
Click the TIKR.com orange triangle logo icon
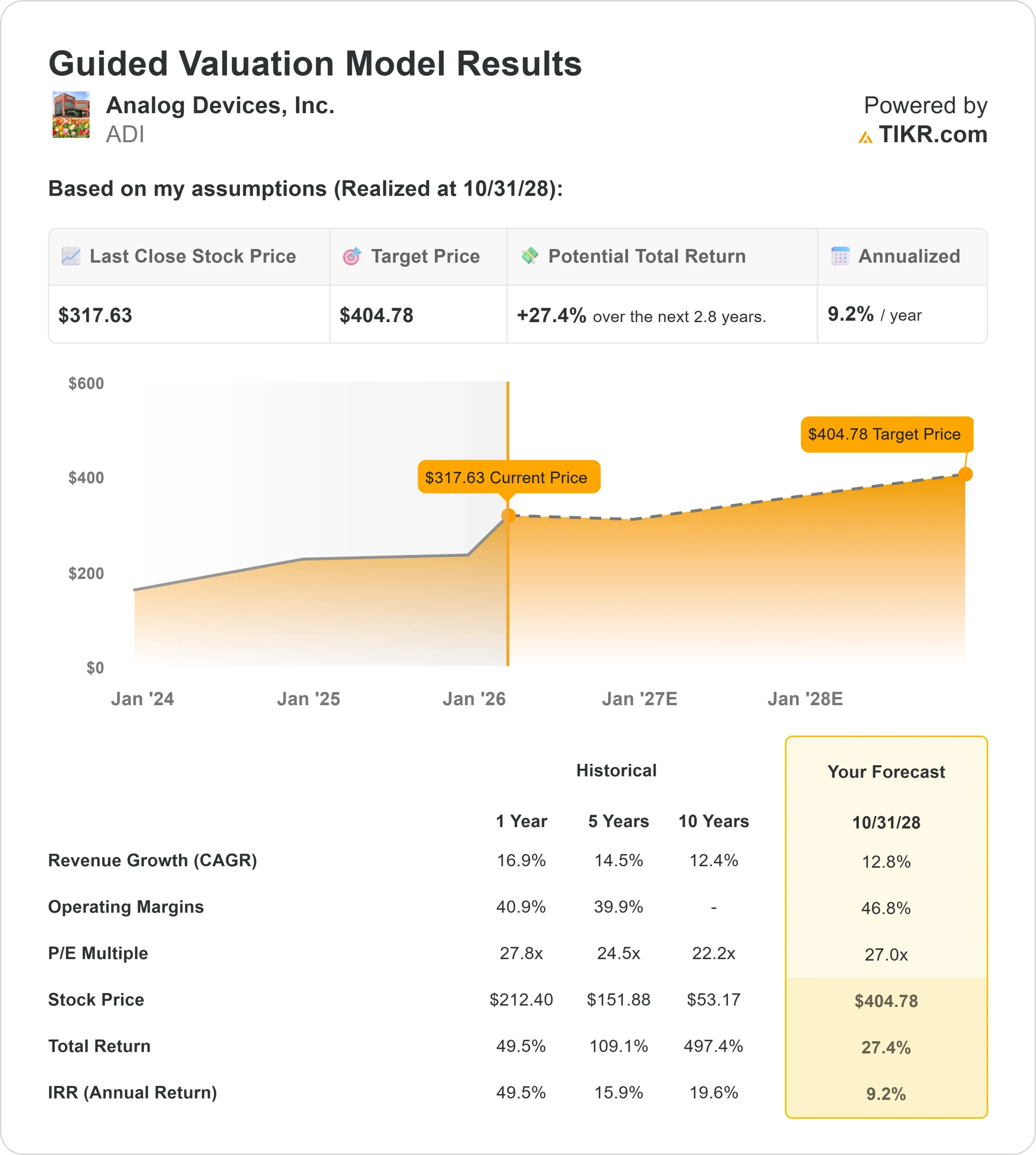865,137
